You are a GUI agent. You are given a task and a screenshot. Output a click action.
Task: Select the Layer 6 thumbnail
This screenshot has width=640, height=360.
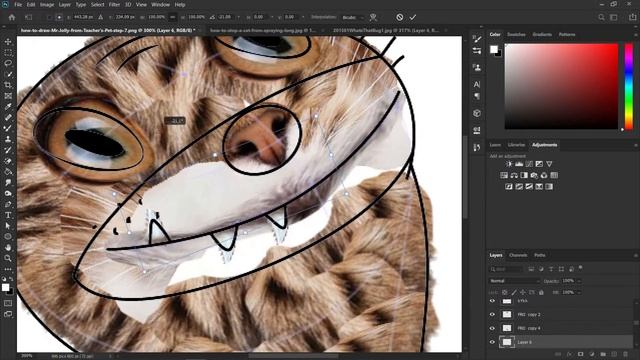coord(507,342)
